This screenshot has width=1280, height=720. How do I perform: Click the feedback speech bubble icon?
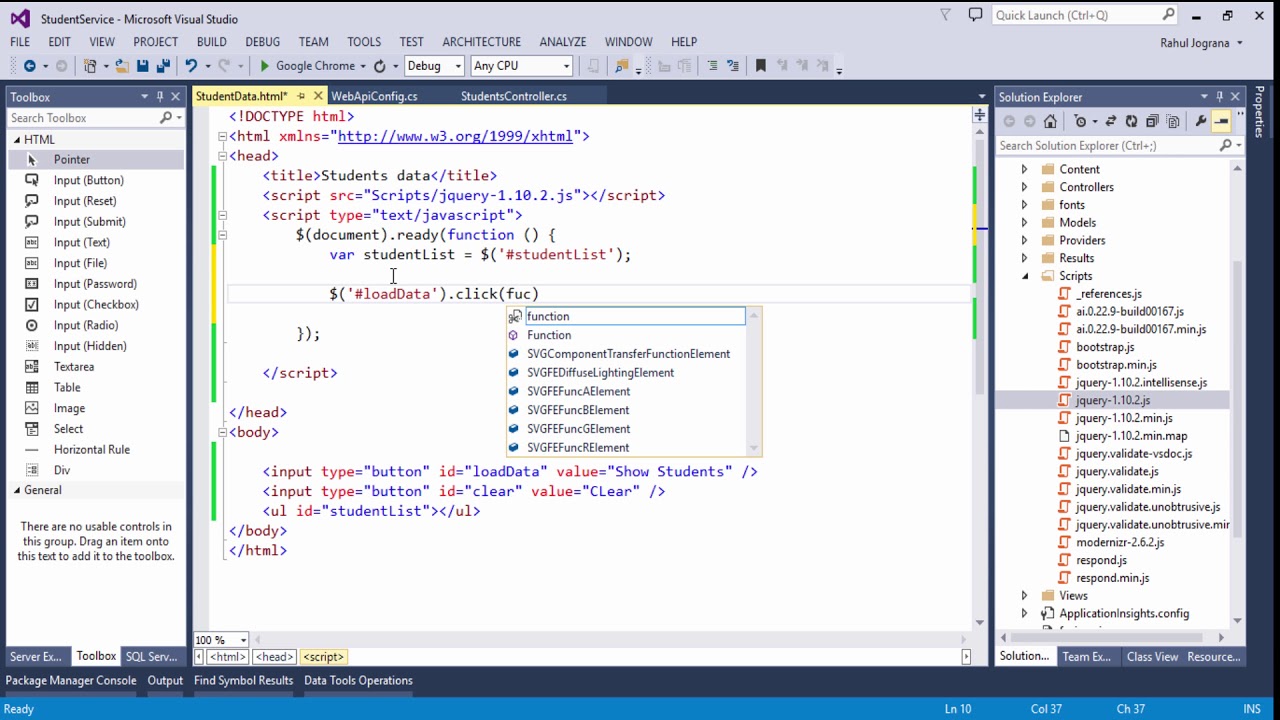point(975,15)
